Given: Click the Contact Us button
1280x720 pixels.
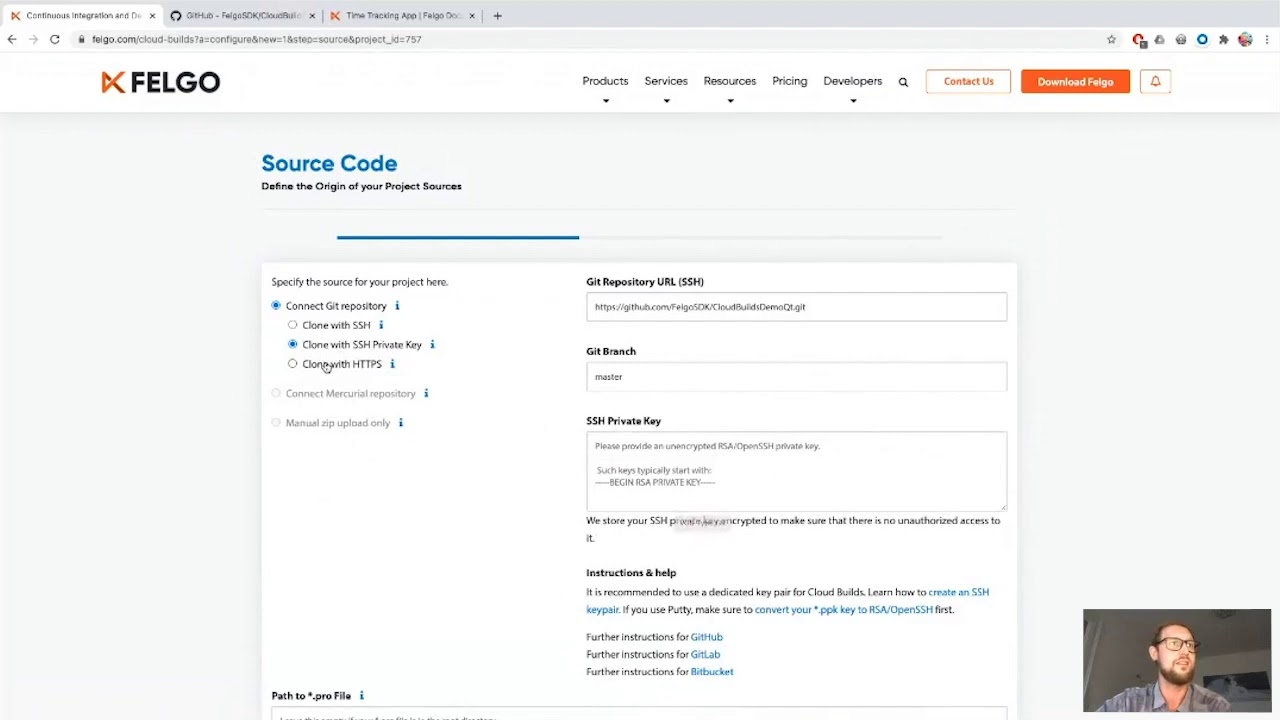Looking at the screenshot, I should point(969,81).
